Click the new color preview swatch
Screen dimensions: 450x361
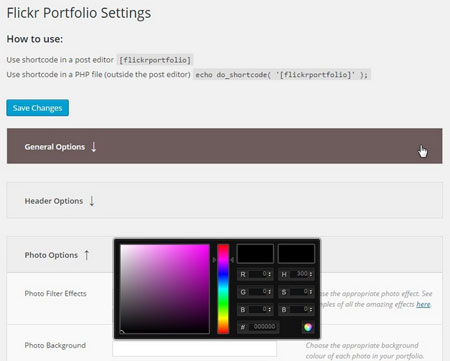point(255,253)
